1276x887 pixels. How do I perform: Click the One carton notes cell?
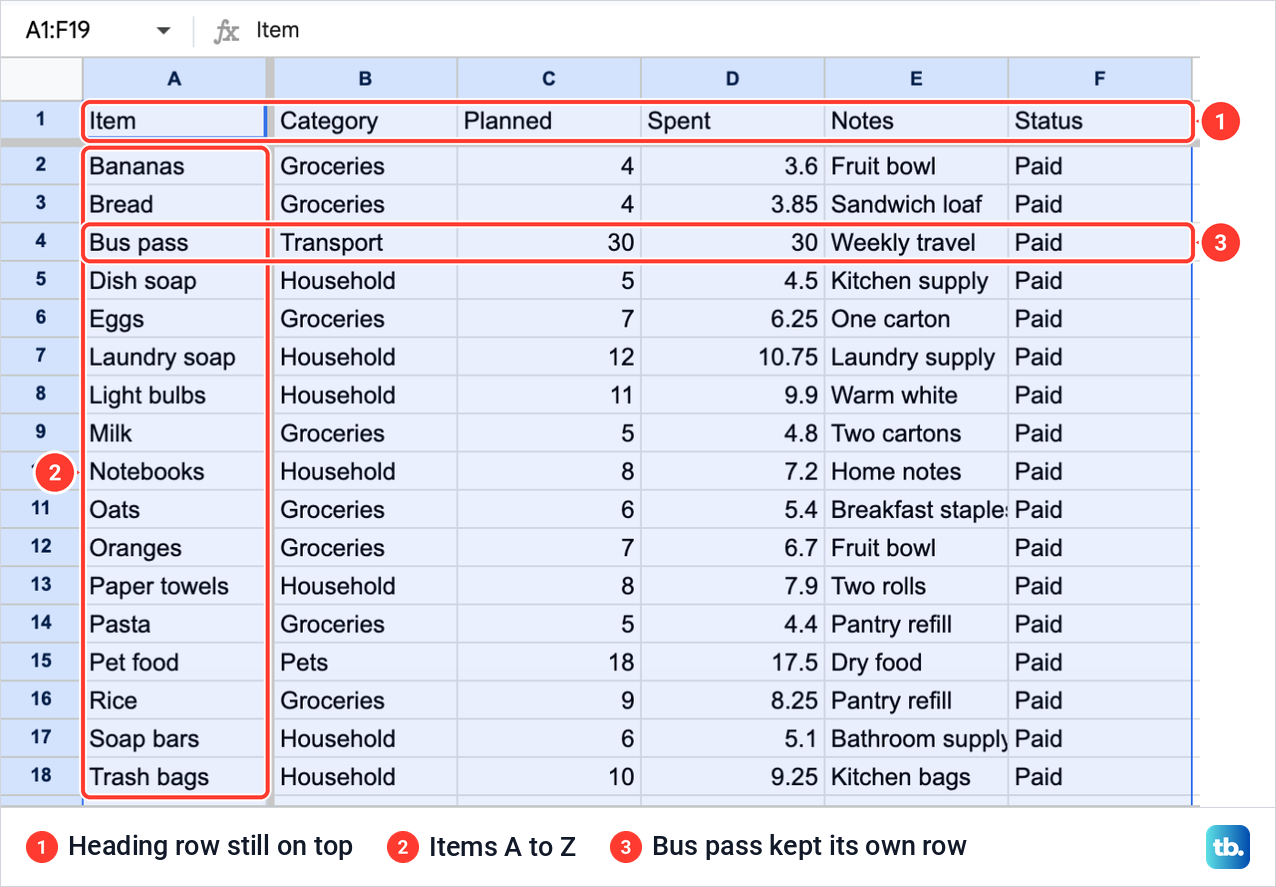point(916,318)
